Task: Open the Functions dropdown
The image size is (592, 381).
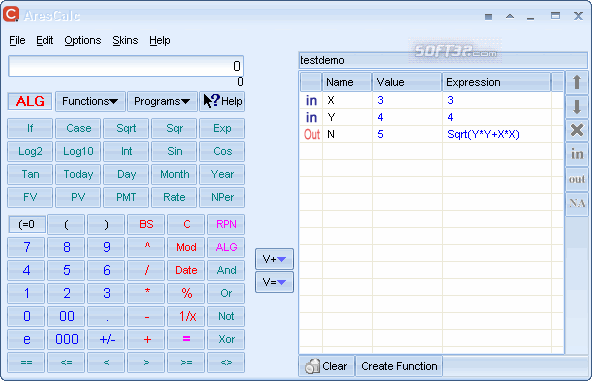Action: [90, 101]
